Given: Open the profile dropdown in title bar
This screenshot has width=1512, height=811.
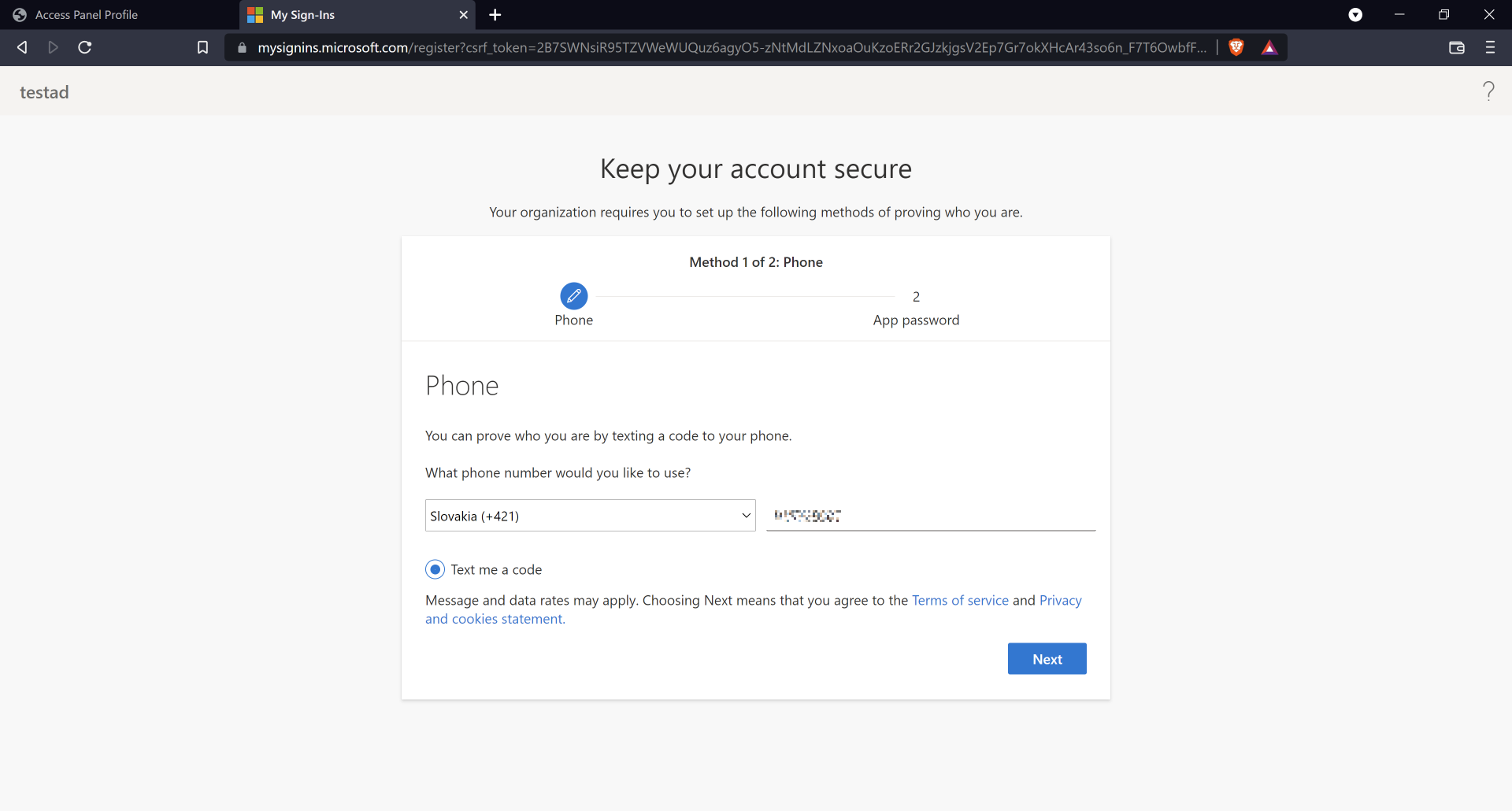Looking at the screenshot, I should point(1355,15).
